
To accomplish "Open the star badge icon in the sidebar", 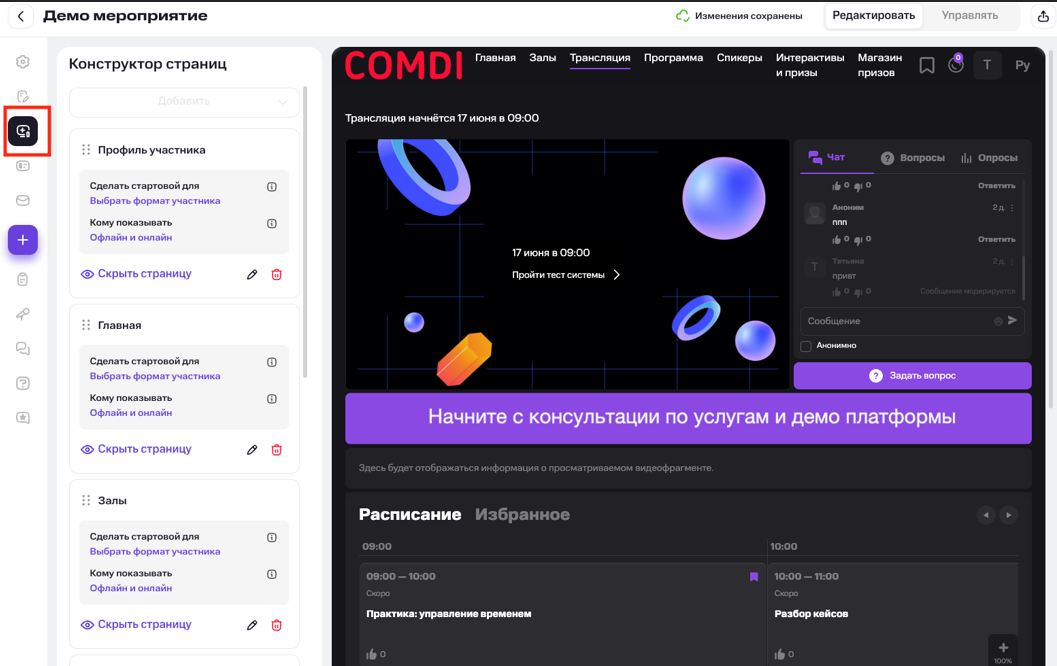I will tap(23, 418).
